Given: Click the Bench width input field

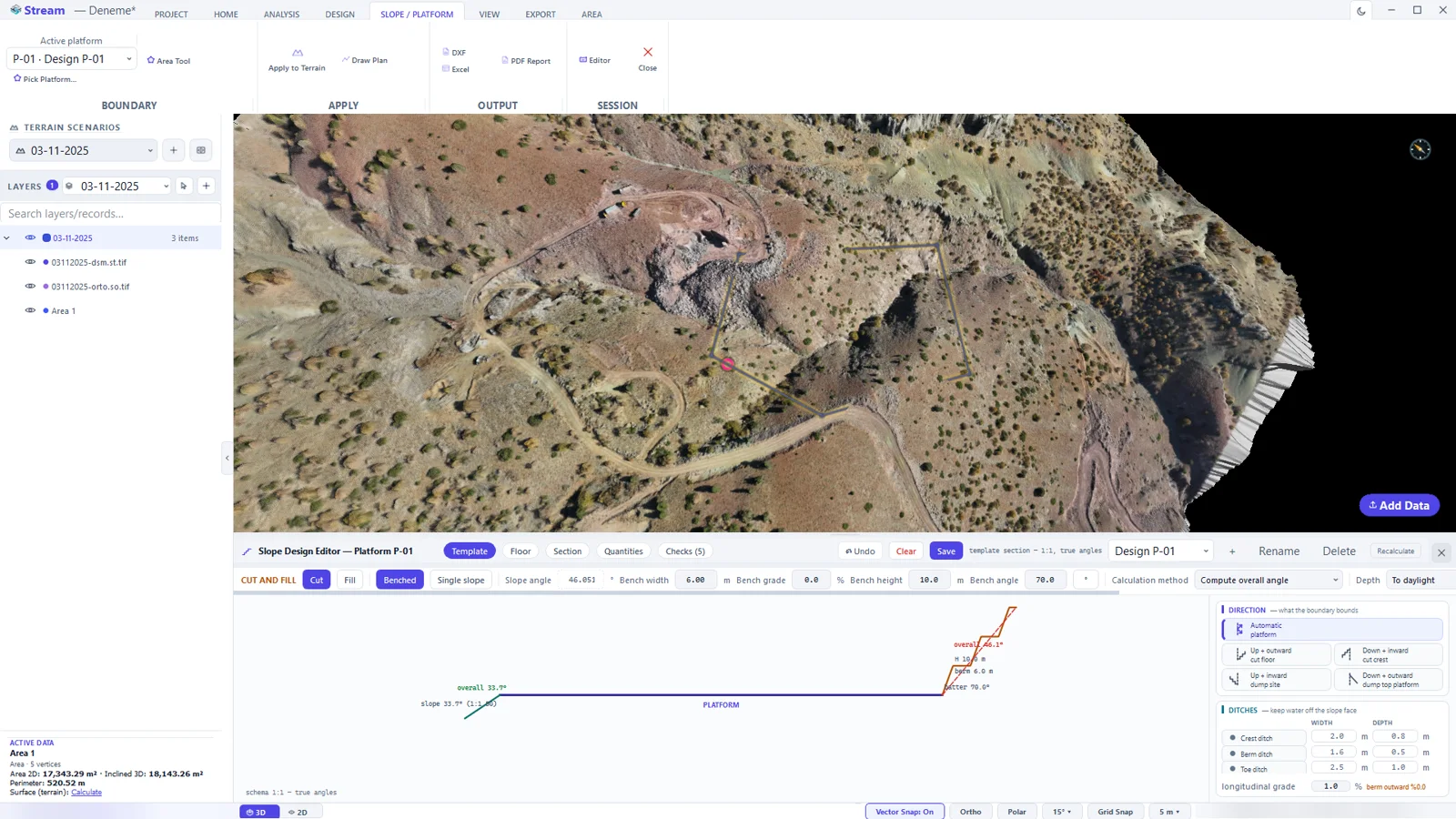Looking at the screenshot, I should tap(695, 580).
